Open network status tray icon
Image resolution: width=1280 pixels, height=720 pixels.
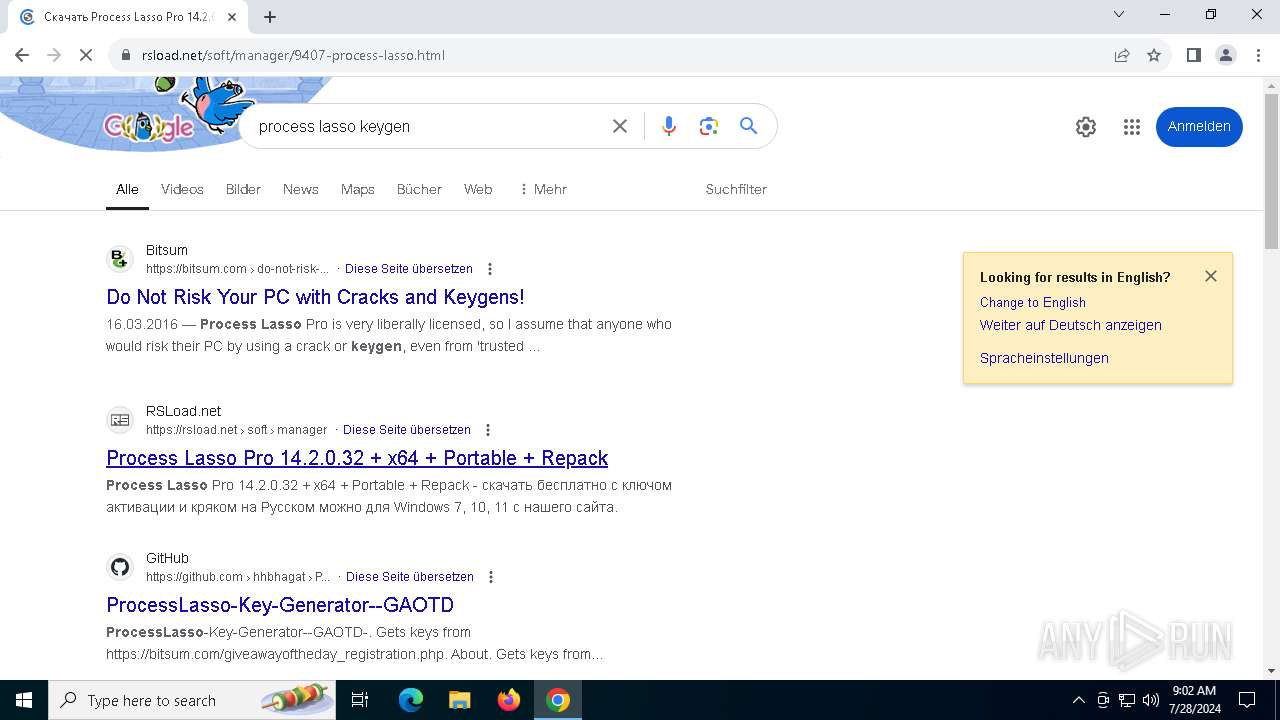pyautogui.click(x=1127, y=700)
